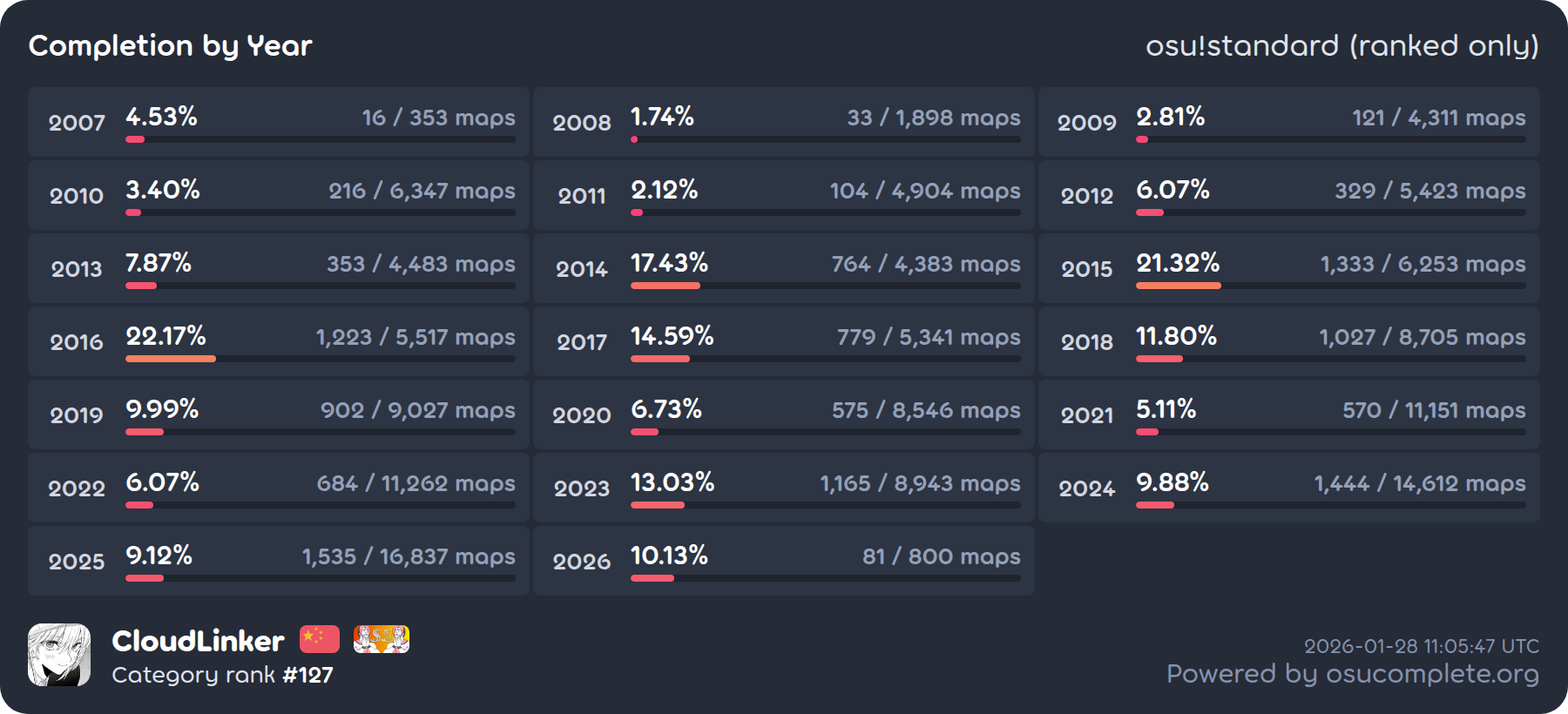Click the 2026 year label
Viewport: 1568px width, 714px height.
[x=582, y=562]
